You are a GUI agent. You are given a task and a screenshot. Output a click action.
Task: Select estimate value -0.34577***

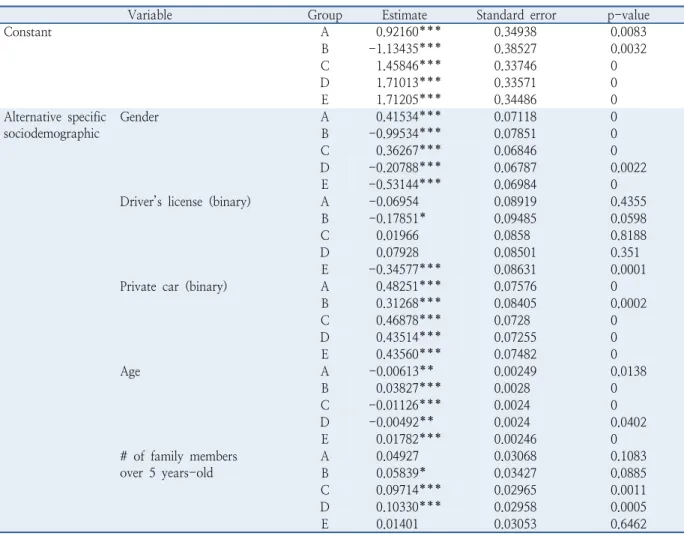405,270
